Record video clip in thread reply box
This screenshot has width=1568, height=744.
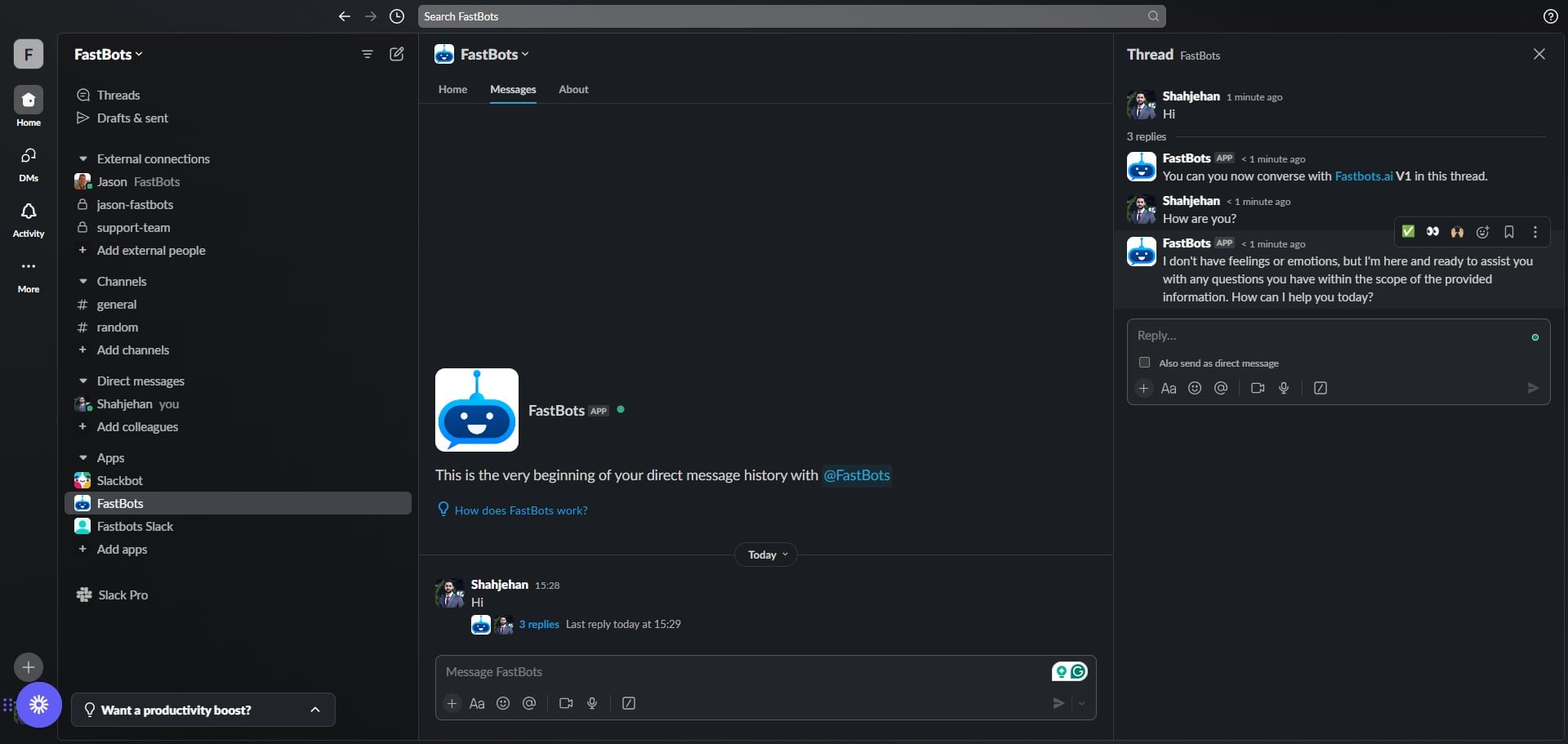click(x=1258, y=388)
